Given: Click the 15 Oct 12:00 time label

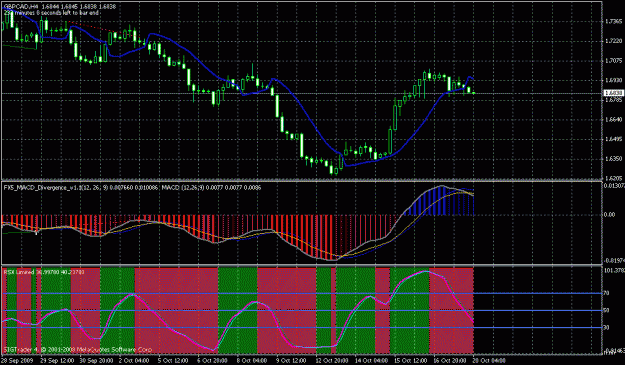Looking at the screenshot, I should coord(411,361).
